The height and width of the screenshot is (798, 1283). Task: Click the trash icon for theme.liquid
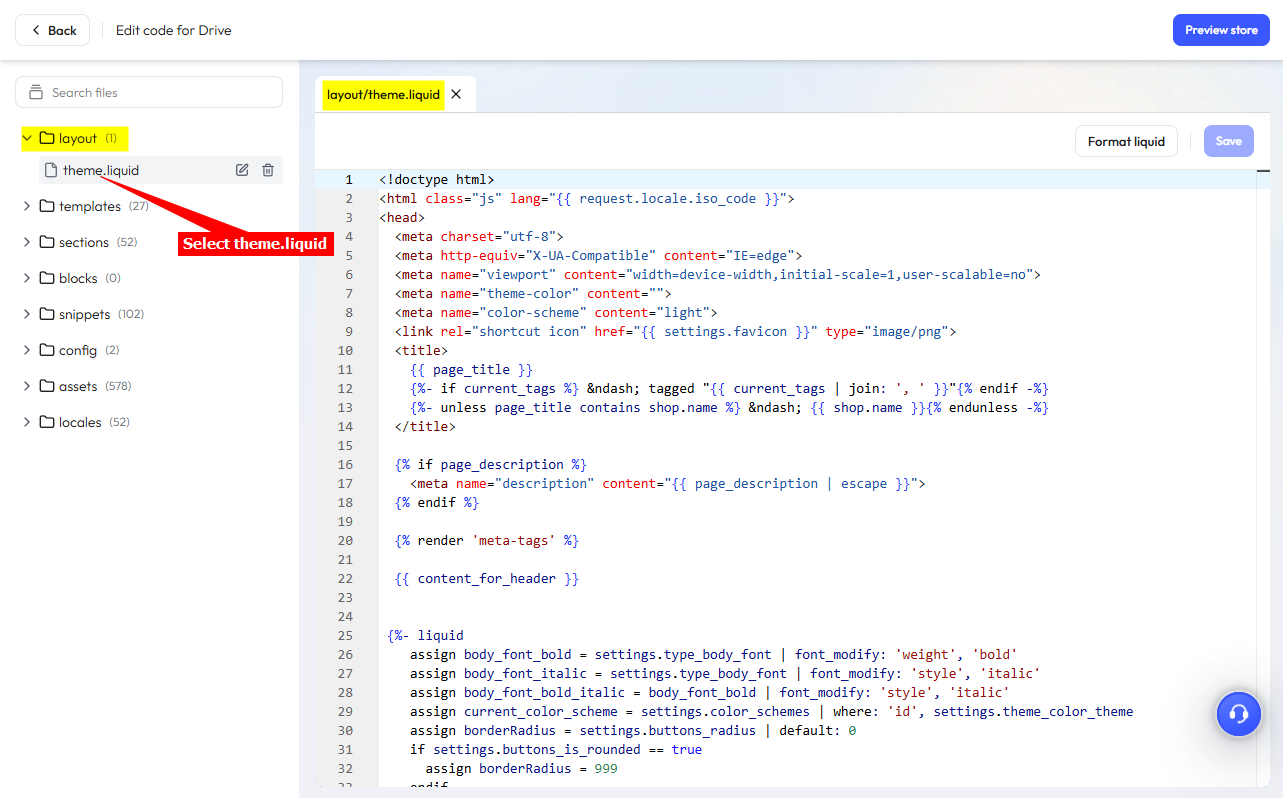pyautogui.click(x=268, y=170)
